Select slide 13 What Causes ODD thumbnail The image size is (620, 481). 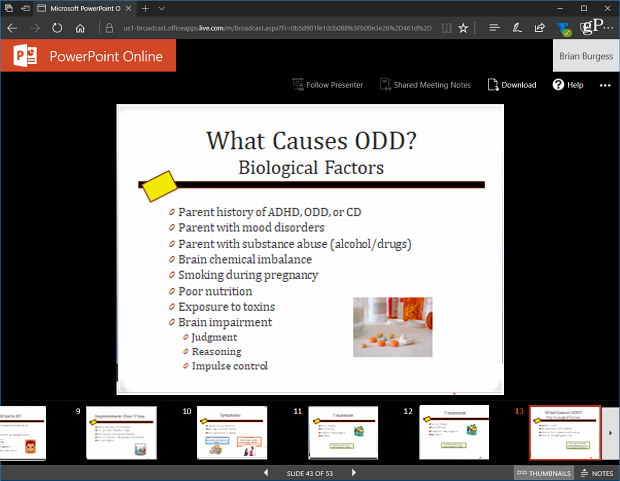(x=565, y=432)
